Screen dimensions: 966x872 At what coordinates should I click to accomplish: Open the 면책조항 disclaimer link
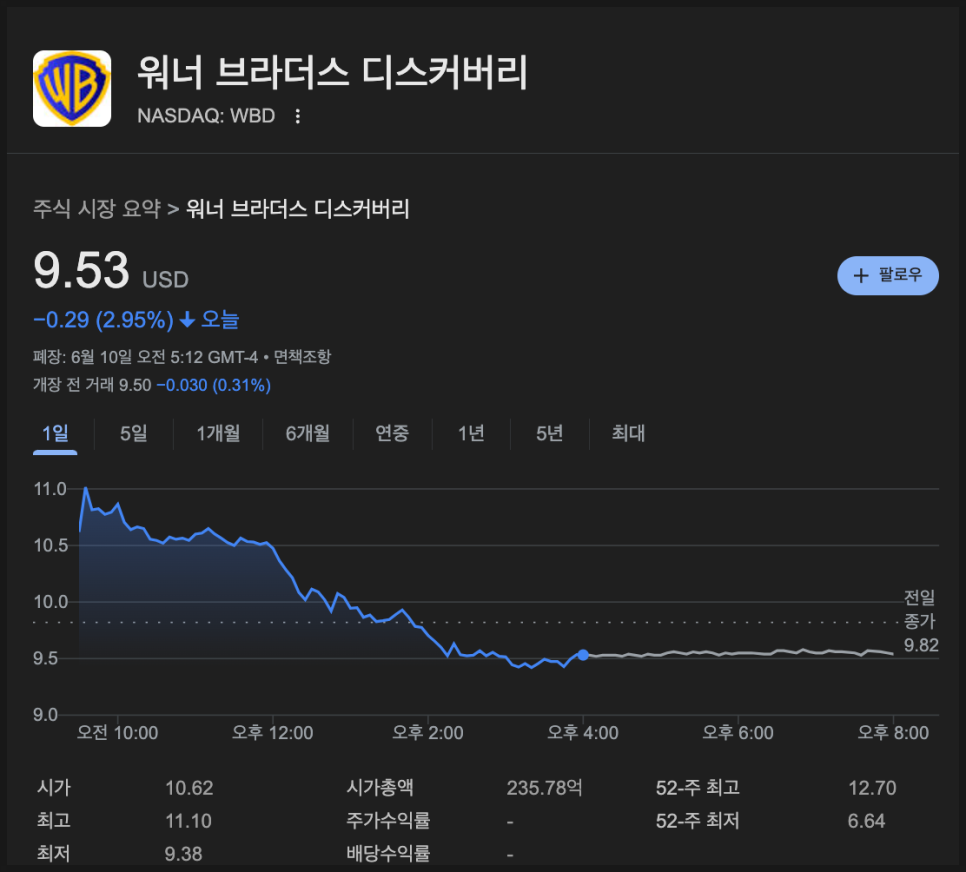302,357
